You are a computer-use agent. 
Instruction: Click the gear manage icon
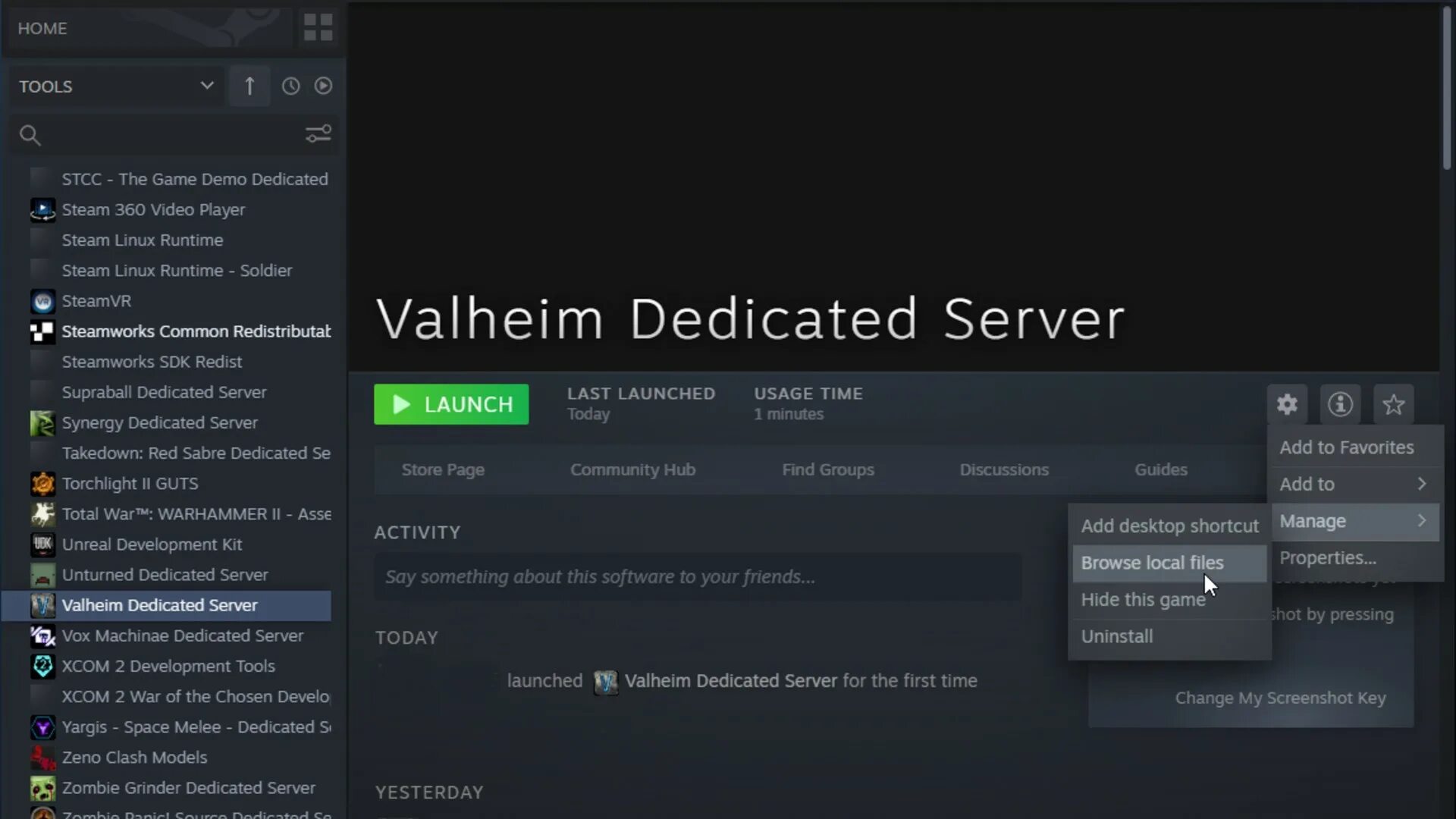click(x=1287, y=404)
